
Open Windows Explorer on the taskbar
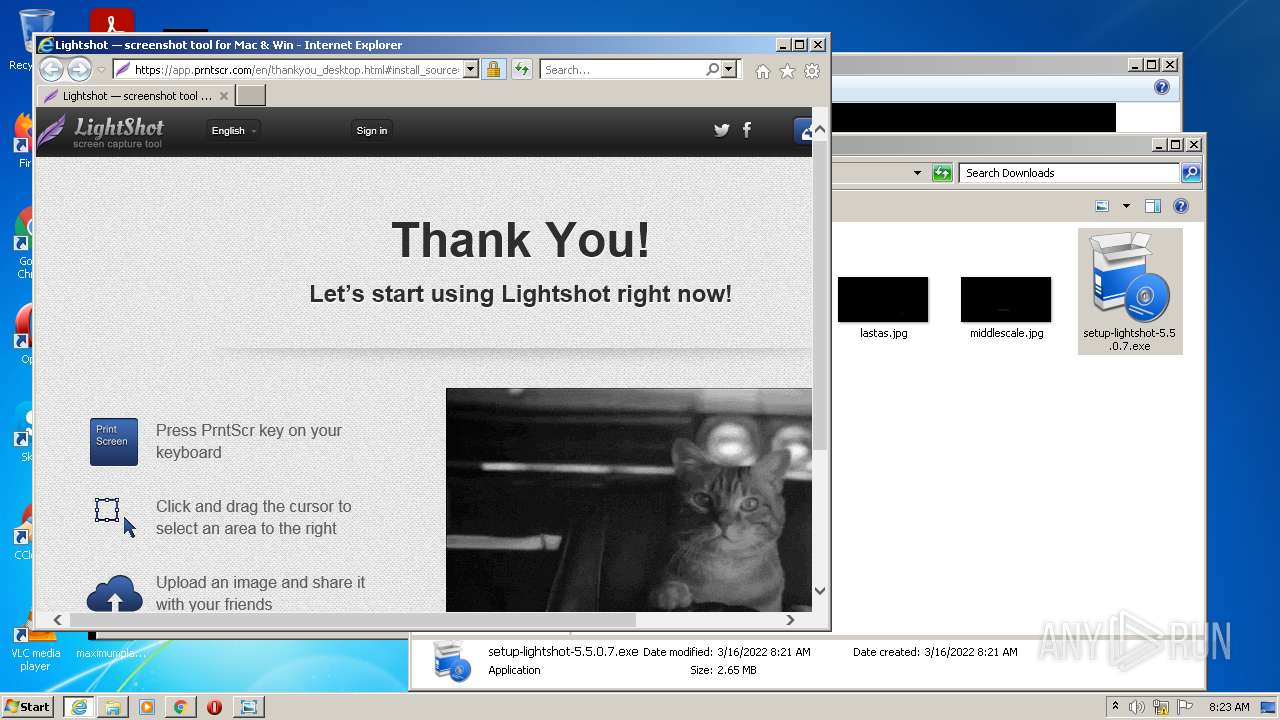113,707
